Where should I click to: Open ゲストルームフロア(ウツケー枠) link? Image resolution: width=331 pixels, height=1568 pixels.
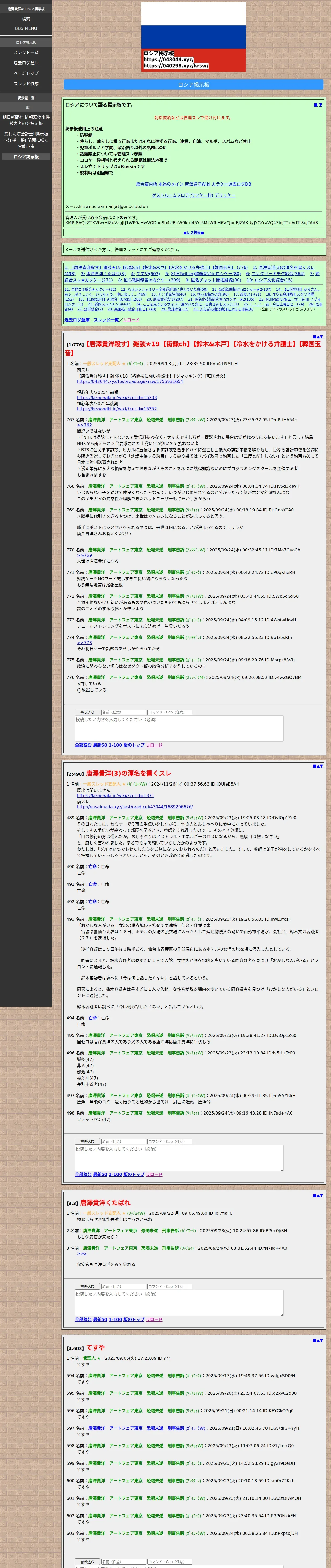click(182, 195)
